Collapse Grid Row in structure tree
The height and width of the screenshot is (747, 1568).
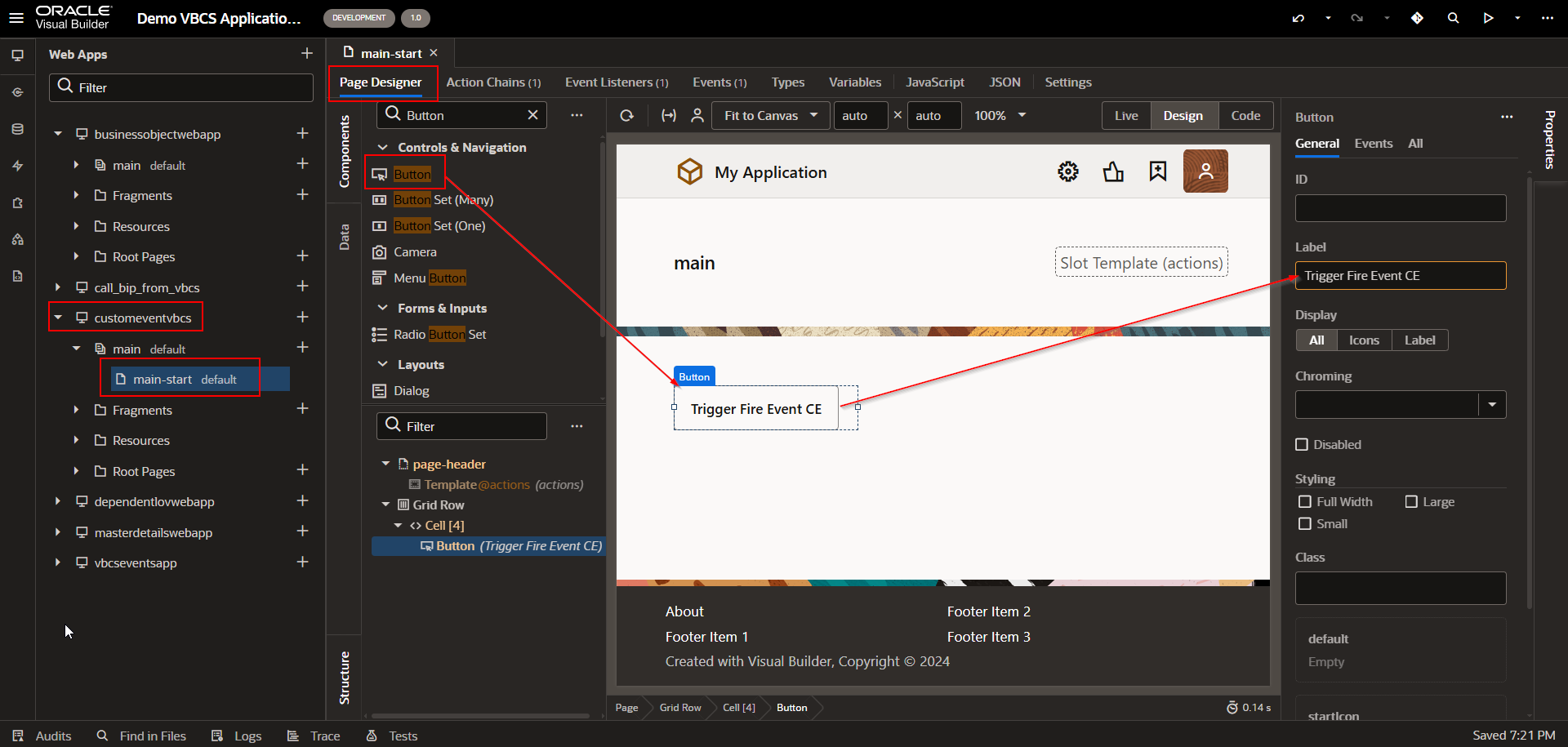pos(385,505)
